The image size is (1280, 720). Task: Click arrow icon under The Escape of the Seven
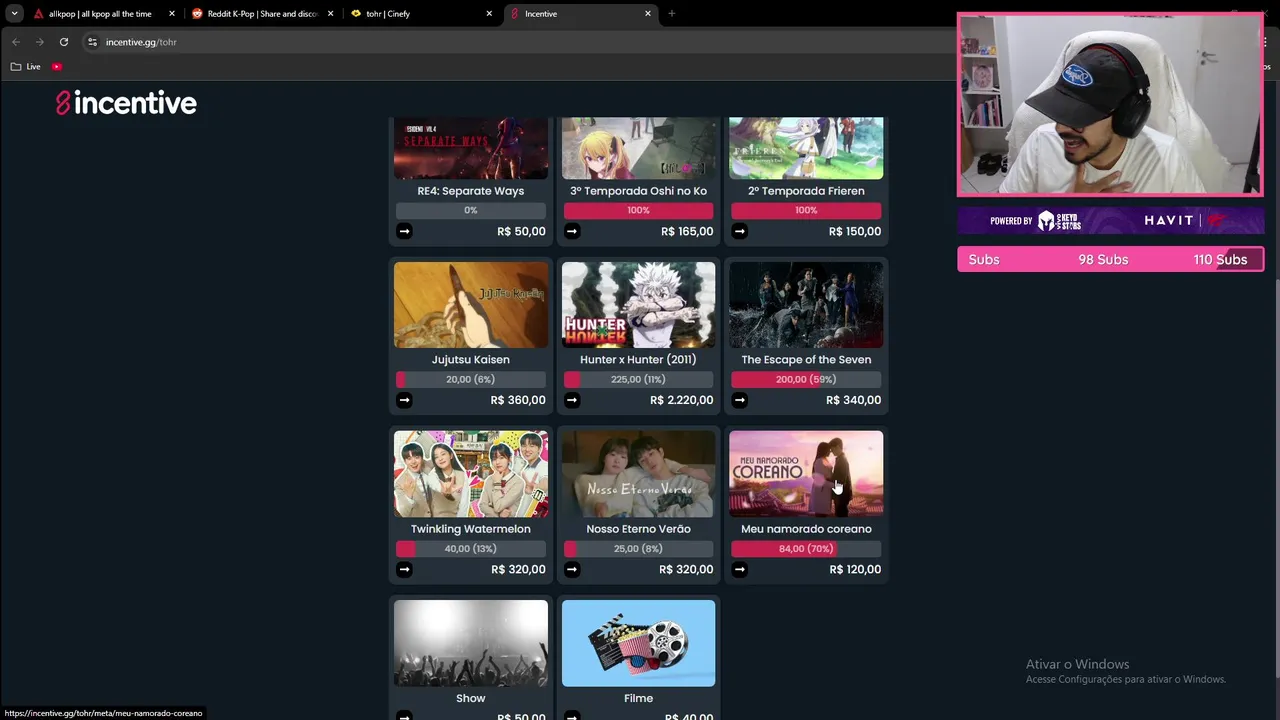(739, 400)
